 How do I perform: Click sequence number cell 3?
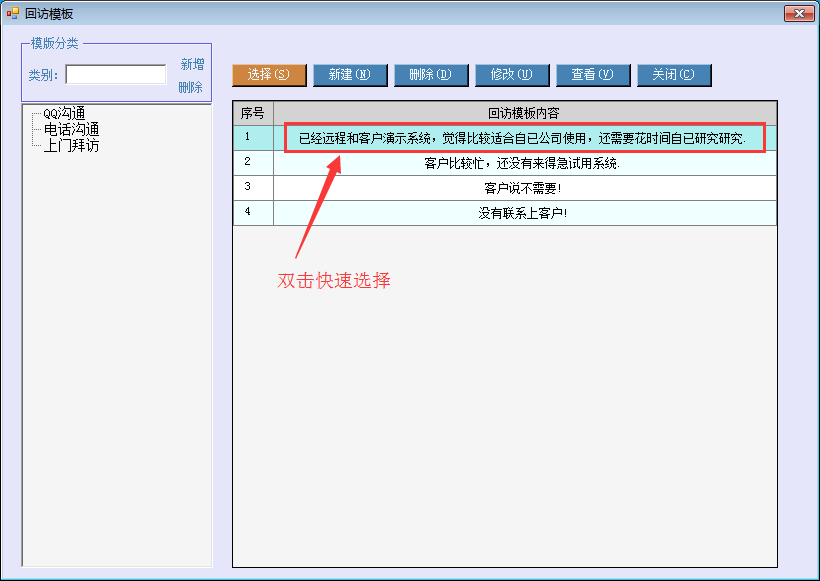pyautogui.click(x=253, y=188)
